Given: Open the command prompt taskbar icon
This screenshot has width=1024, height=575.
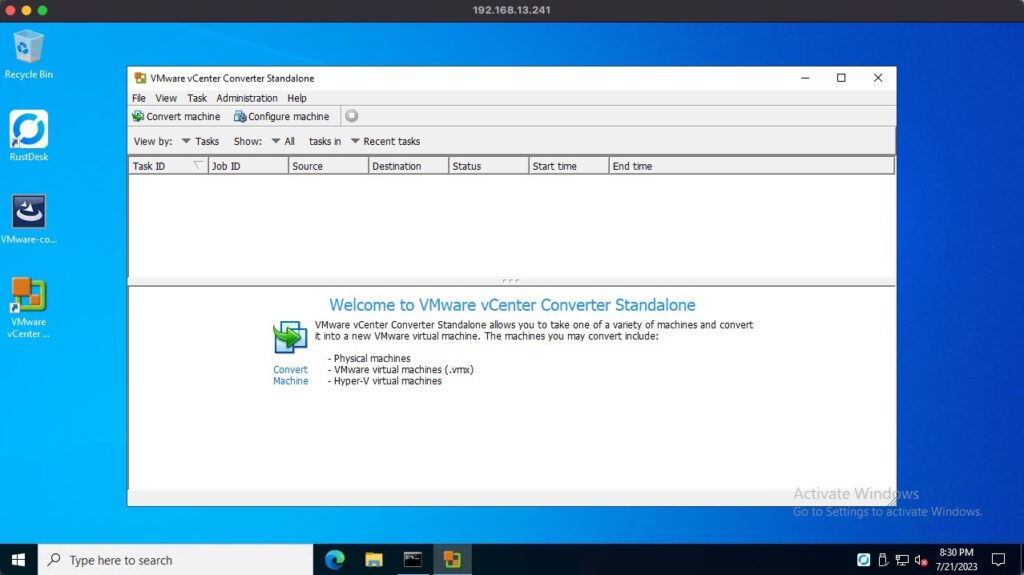Looking at the screenshot, I should (x=413, y=560).
